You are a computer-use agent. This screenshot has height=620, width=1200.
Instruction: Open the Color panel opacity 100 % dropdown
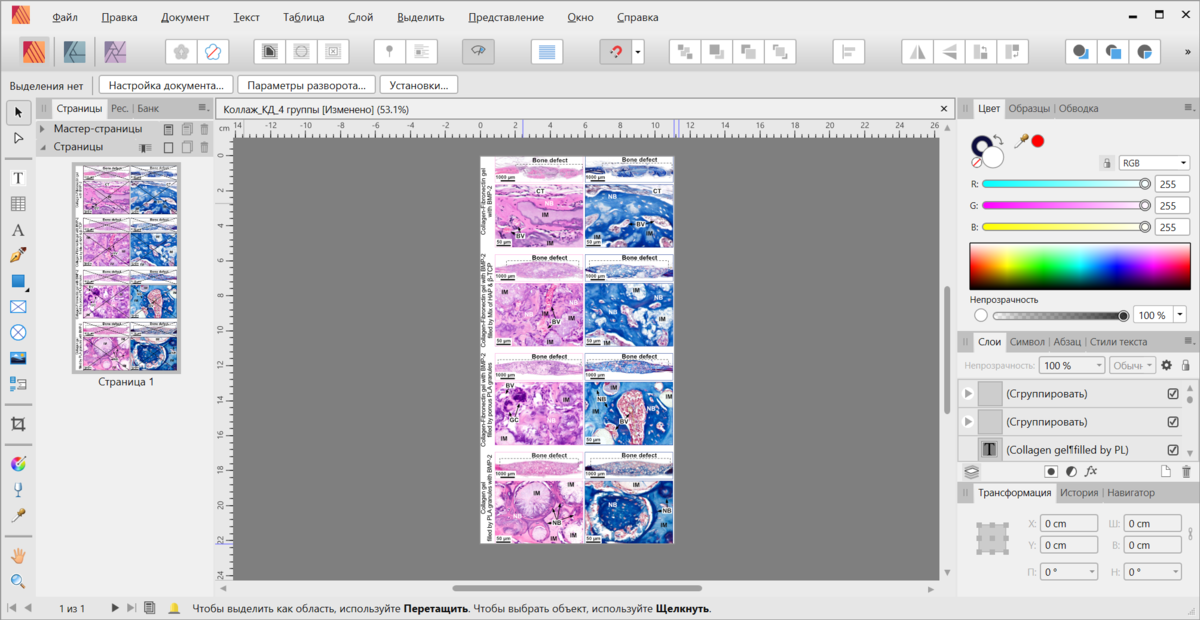point(1180,315)
